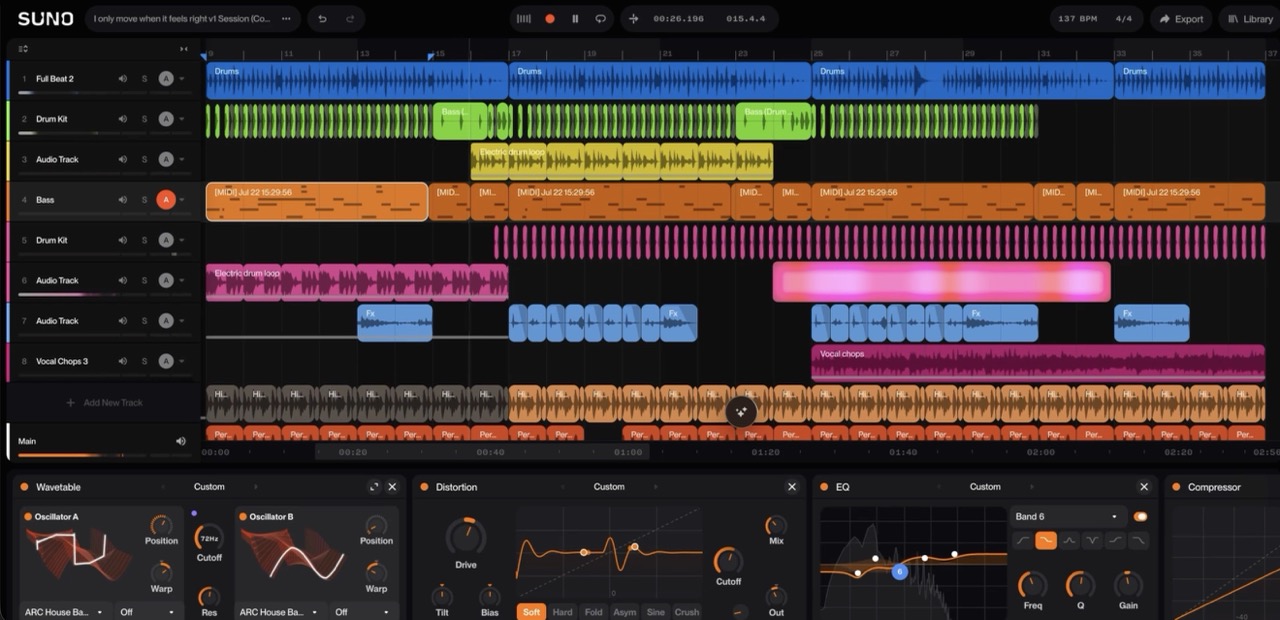Pause playback with the pause button
Screen dimensions: 1280x620
coord(575,19)
